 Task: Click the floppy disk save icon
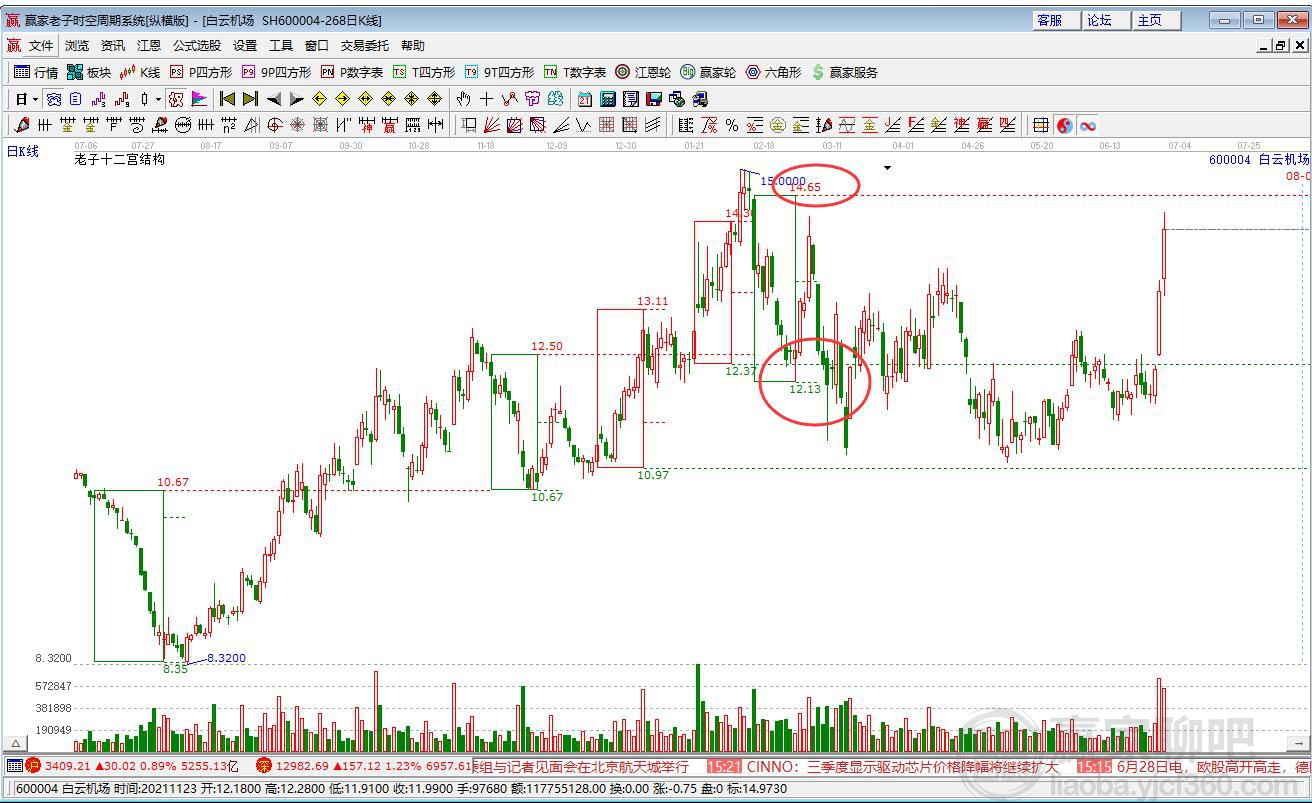[654, 99]
